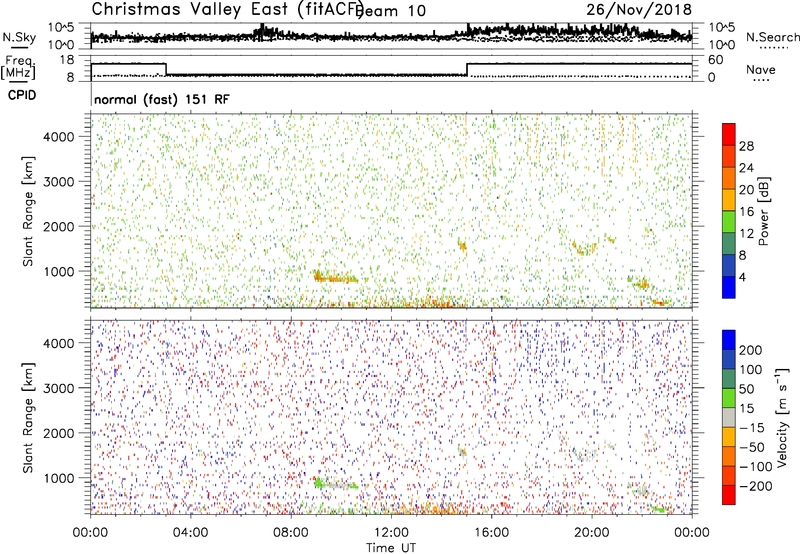The height and width of the screenshot is (554, 800).
Task: Click the 'Velocity [m s-1]' color bar label
Action: tap(783, 417)
